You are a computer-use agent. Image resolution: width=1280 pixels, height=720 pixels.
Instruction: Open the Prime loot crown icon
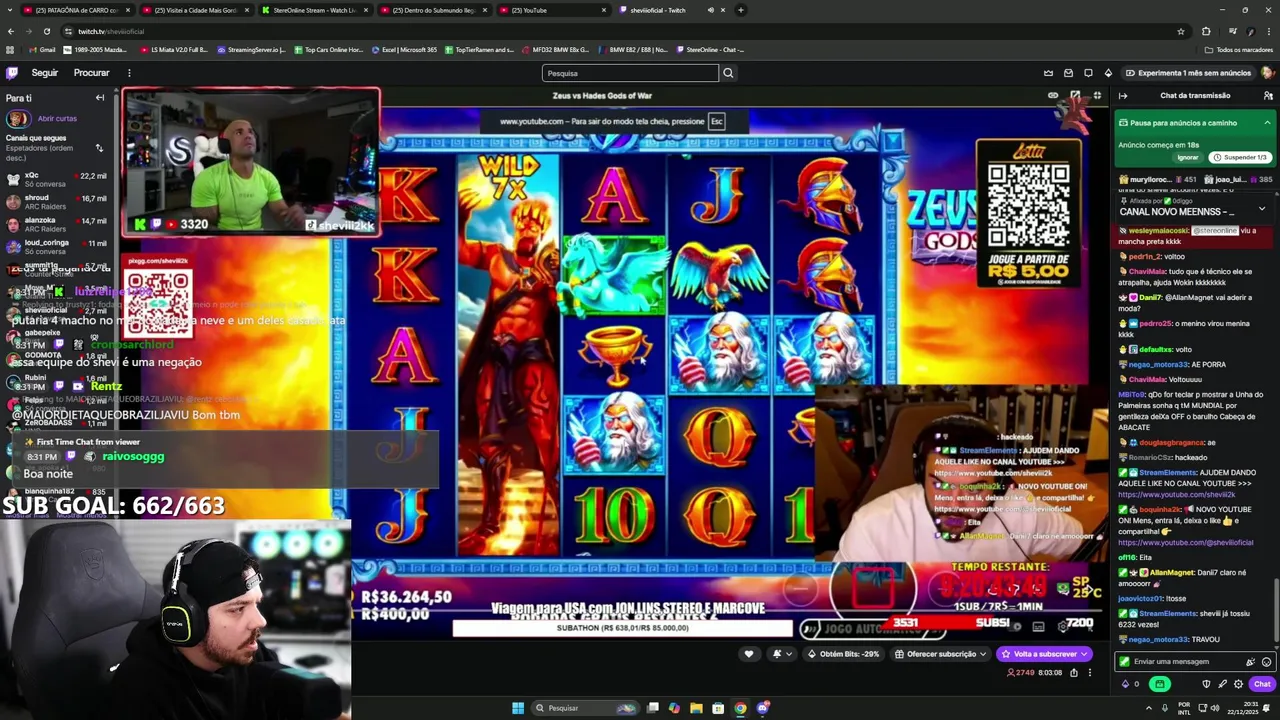[1048, 73]
